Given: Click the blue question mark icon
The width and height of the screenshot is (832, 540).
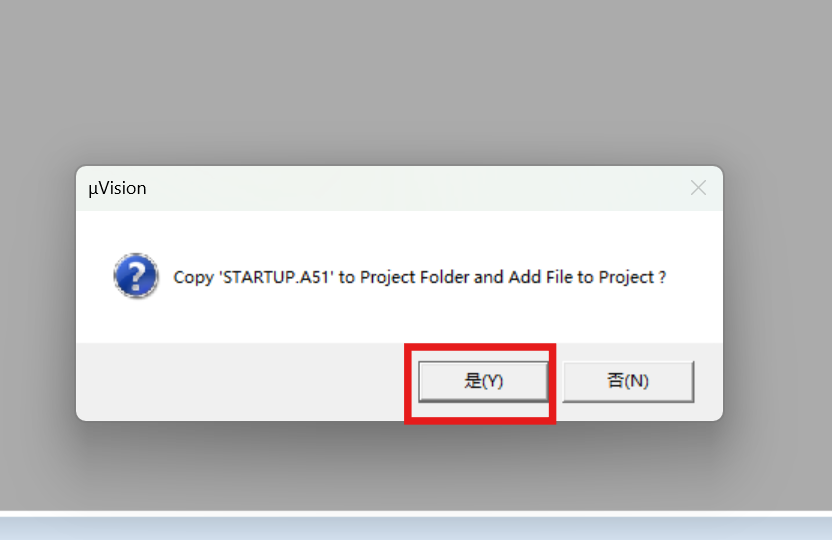Looking at the screenshot, I should pyautogui.click(x=136, y=276).
